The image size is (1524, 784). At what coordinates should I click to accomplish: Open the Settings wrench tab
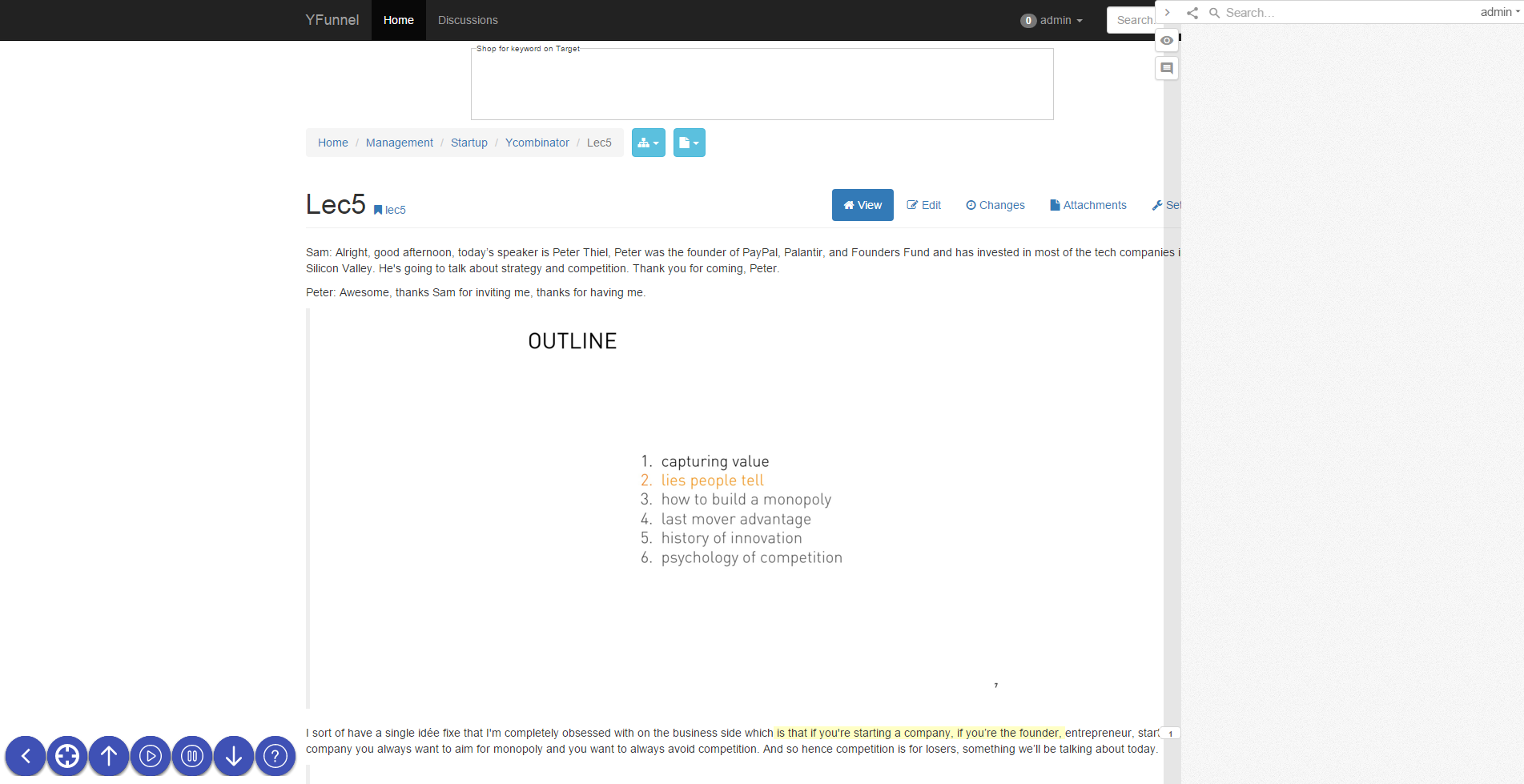[x=1166, y=205]
